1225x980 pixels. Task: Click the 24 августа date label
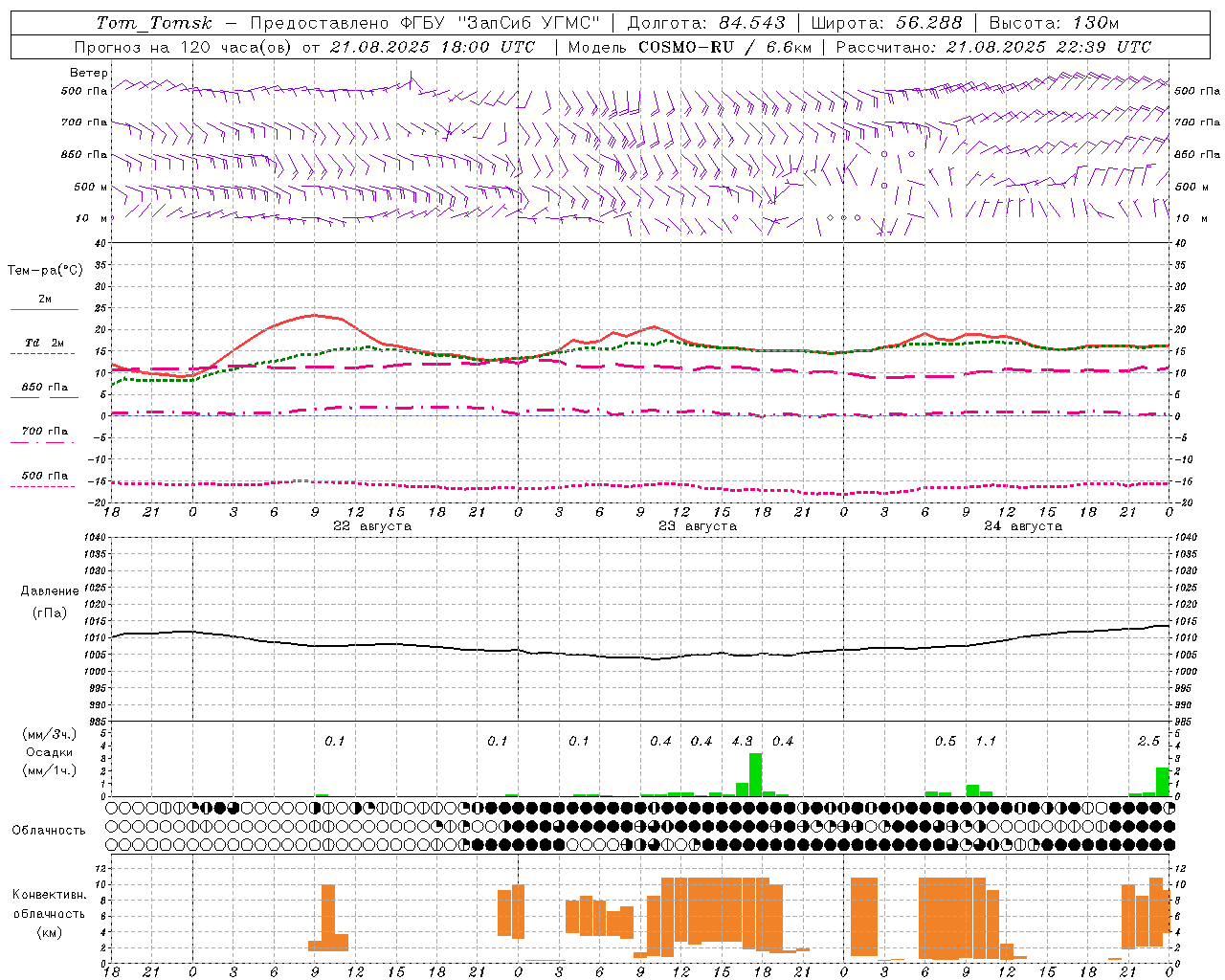[x=1023, y=526]
